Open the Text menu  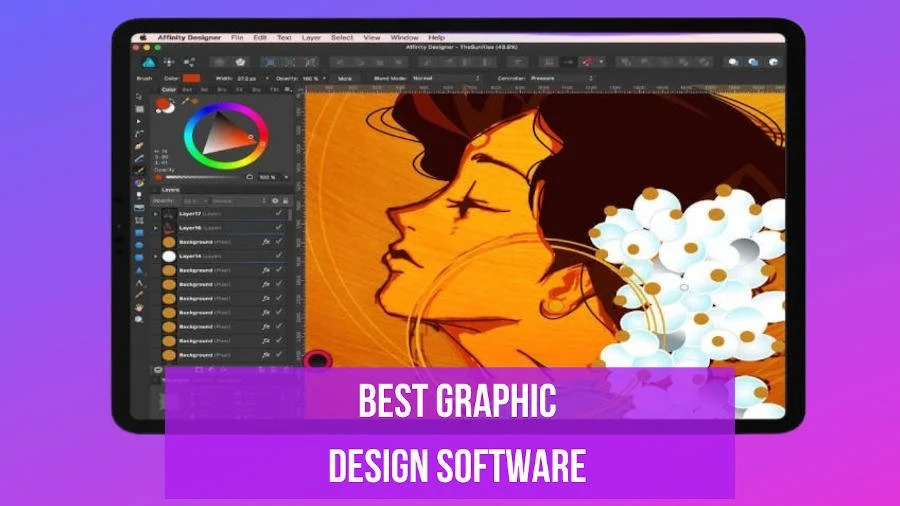tap(284, 37)
